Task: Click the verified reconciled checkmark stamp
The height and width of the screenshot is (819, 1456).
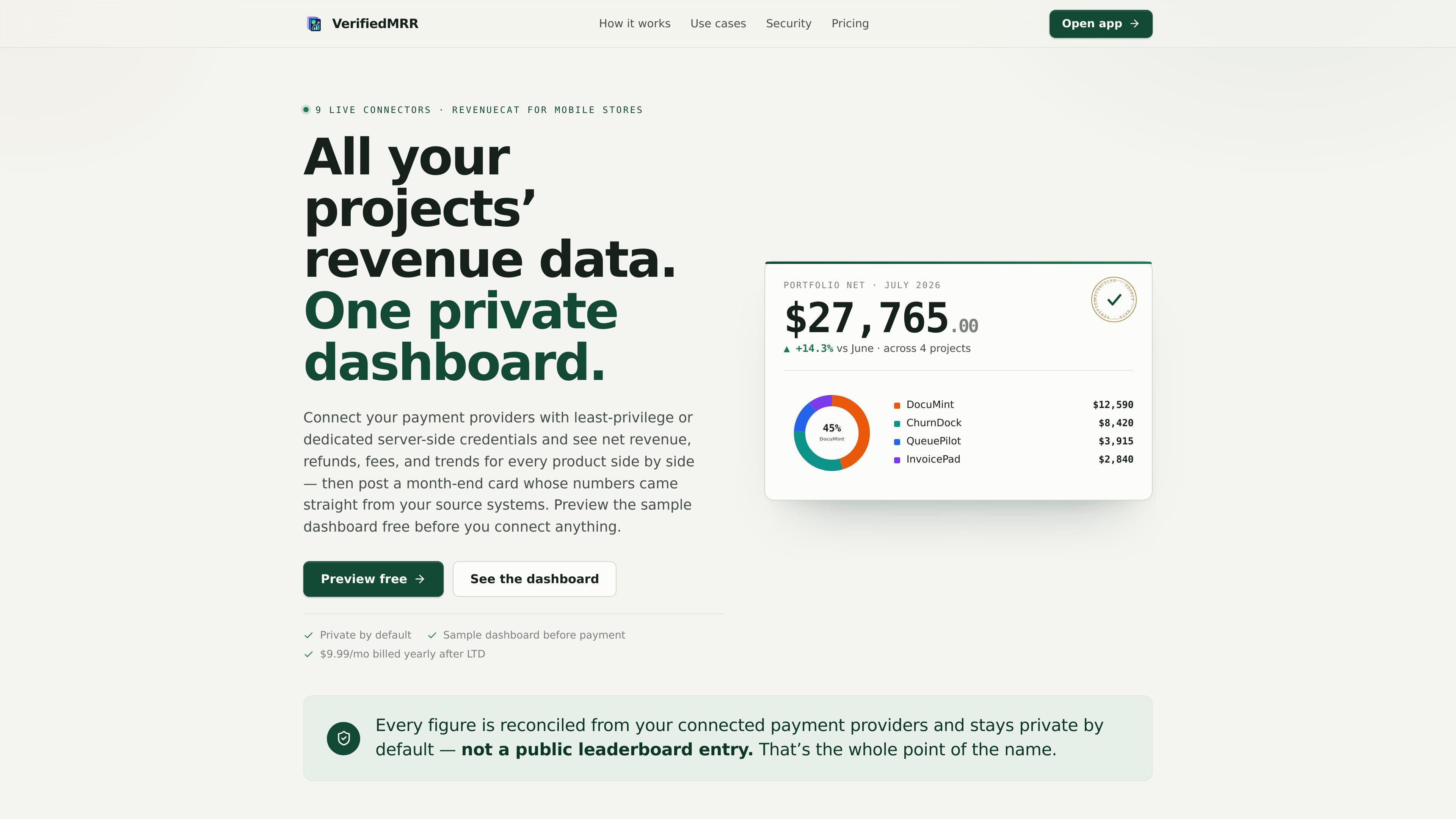Action: 1114,300
